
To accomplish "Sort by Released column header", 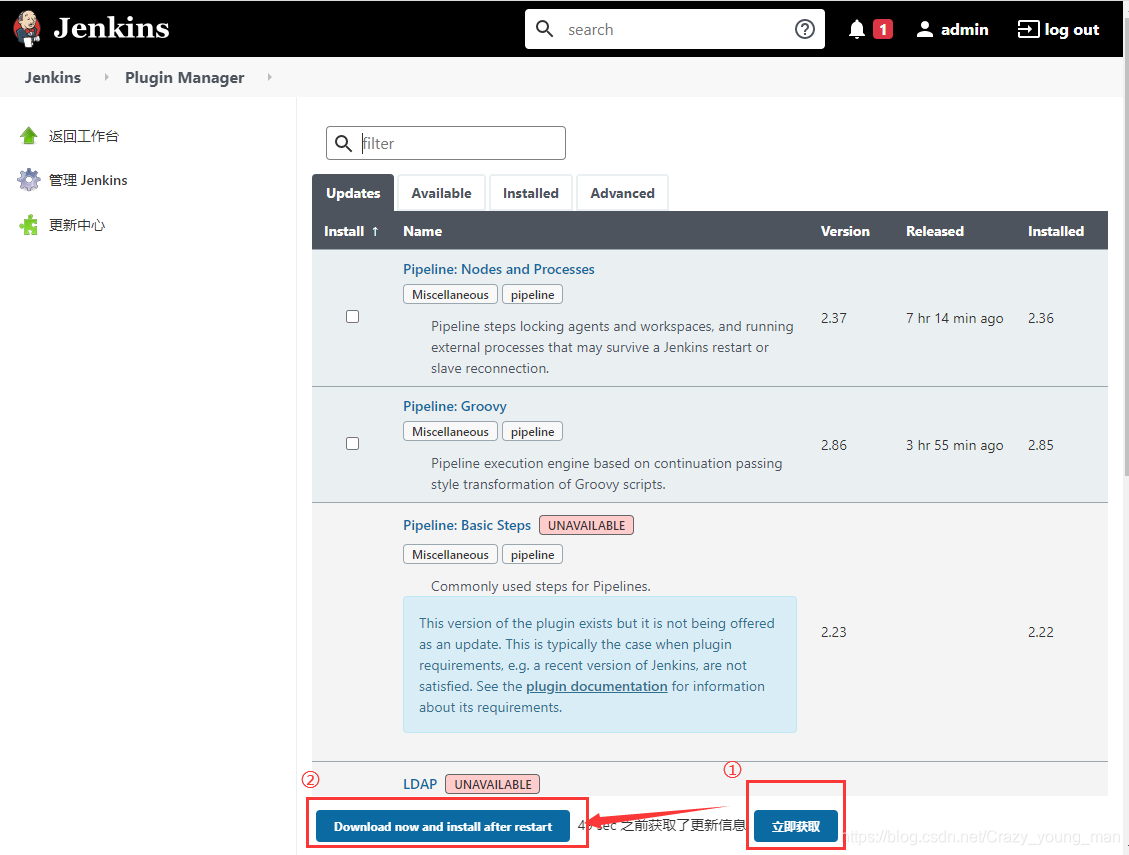I will pos(935,231).
